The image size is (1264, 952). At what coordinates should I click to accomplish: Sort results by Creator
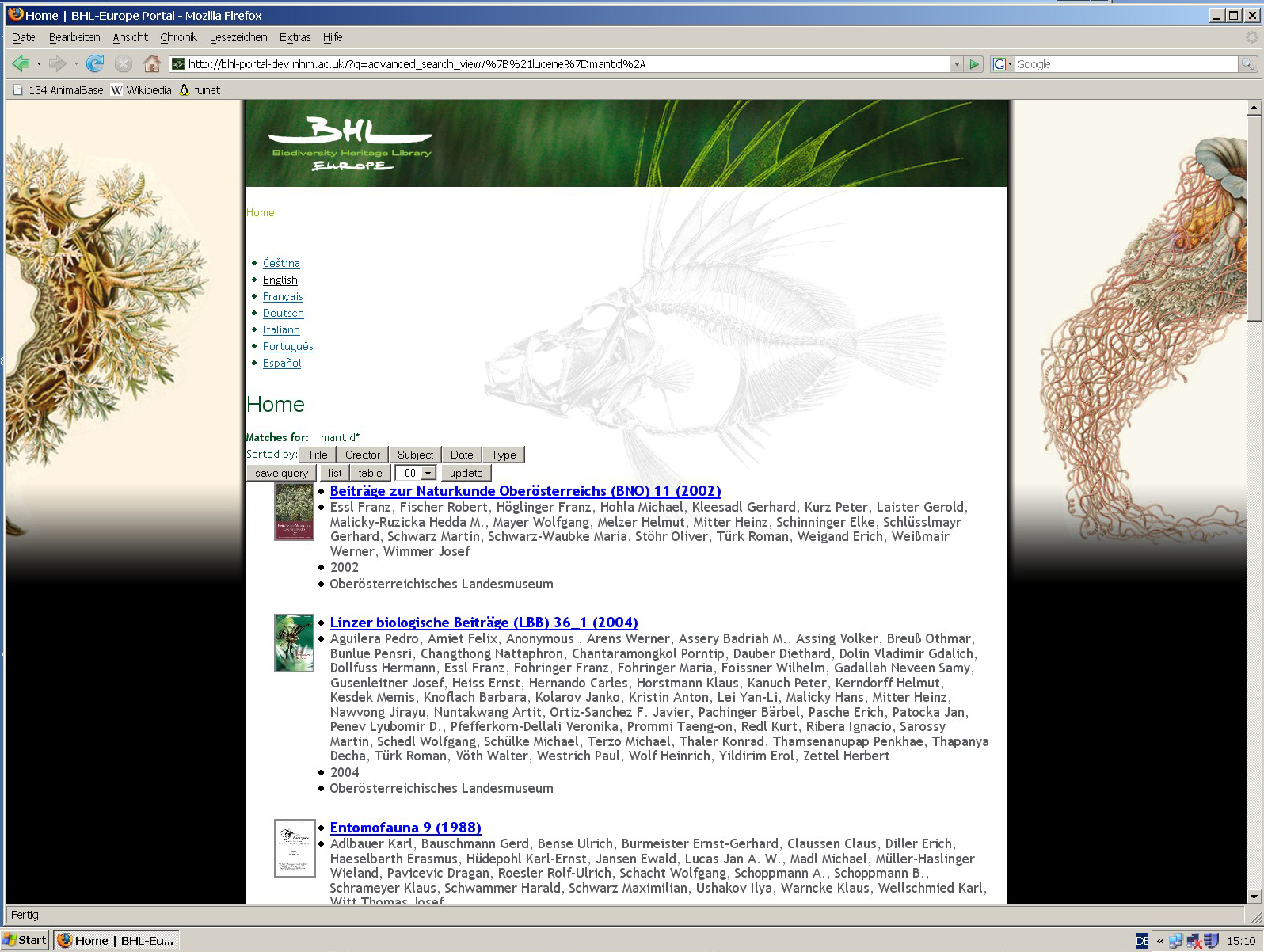pos(363,455)
